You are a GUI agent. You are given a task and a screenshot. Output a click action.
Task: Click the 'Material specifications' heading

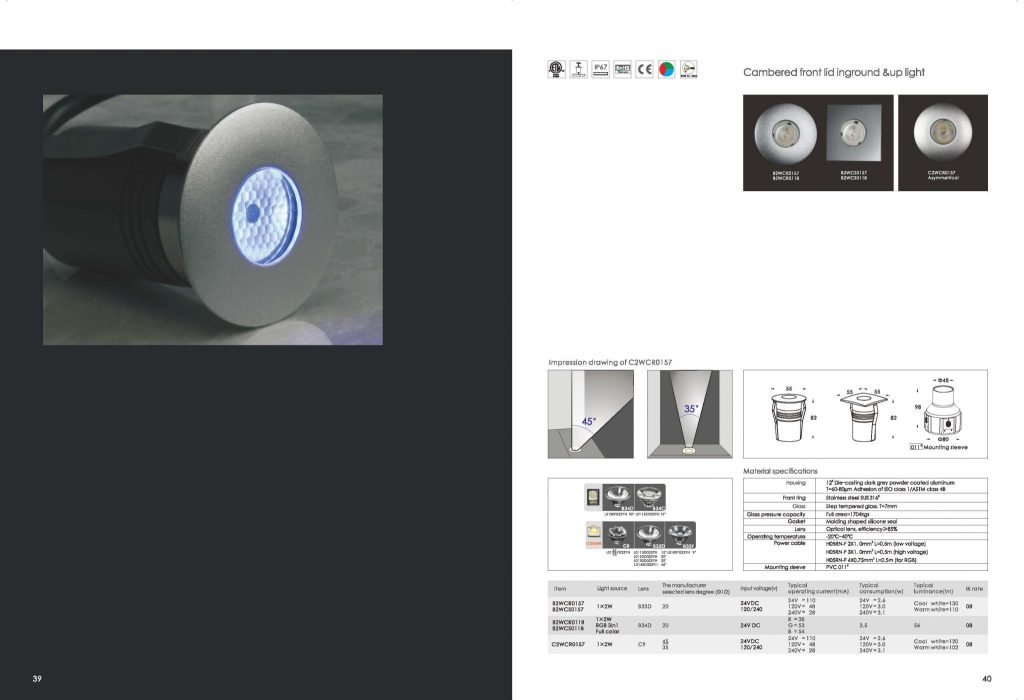[780, 470]
